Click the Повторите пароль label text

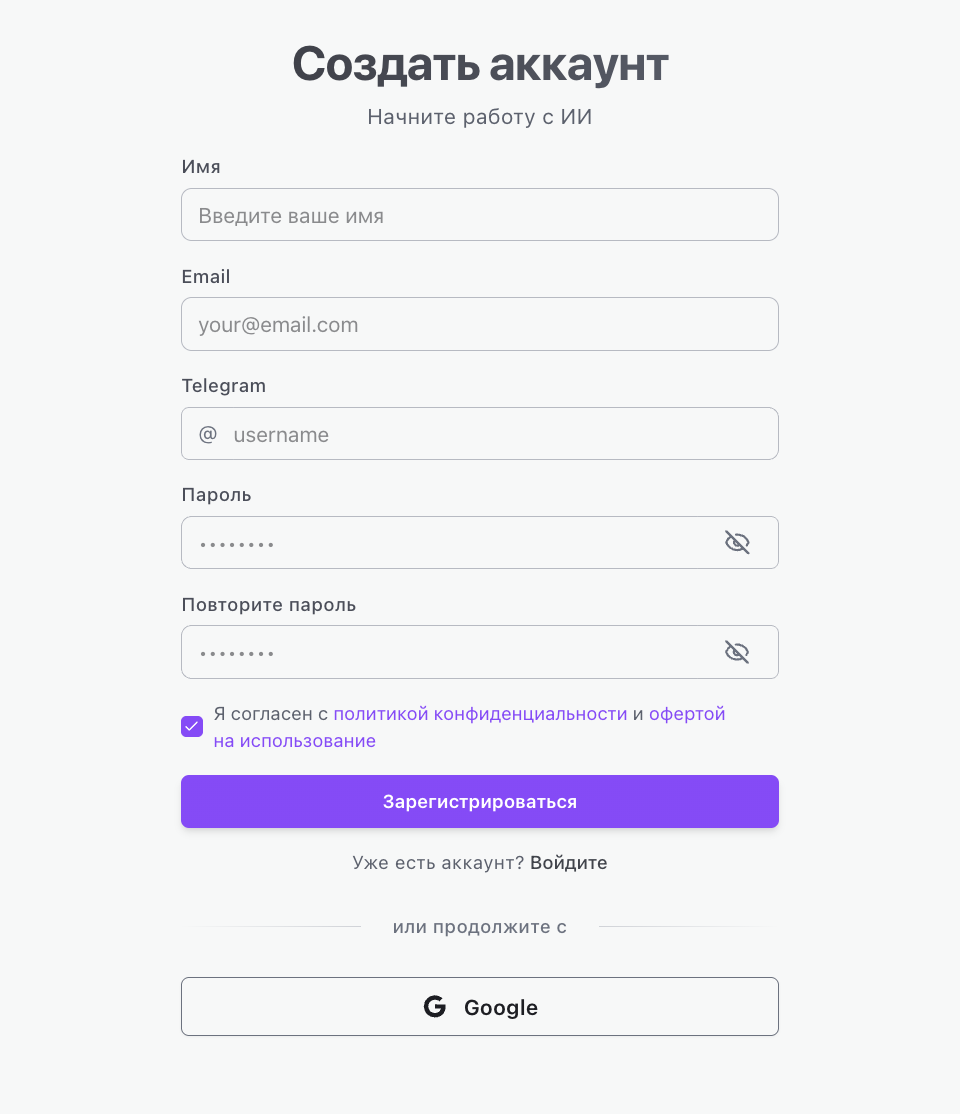(269, 604)
